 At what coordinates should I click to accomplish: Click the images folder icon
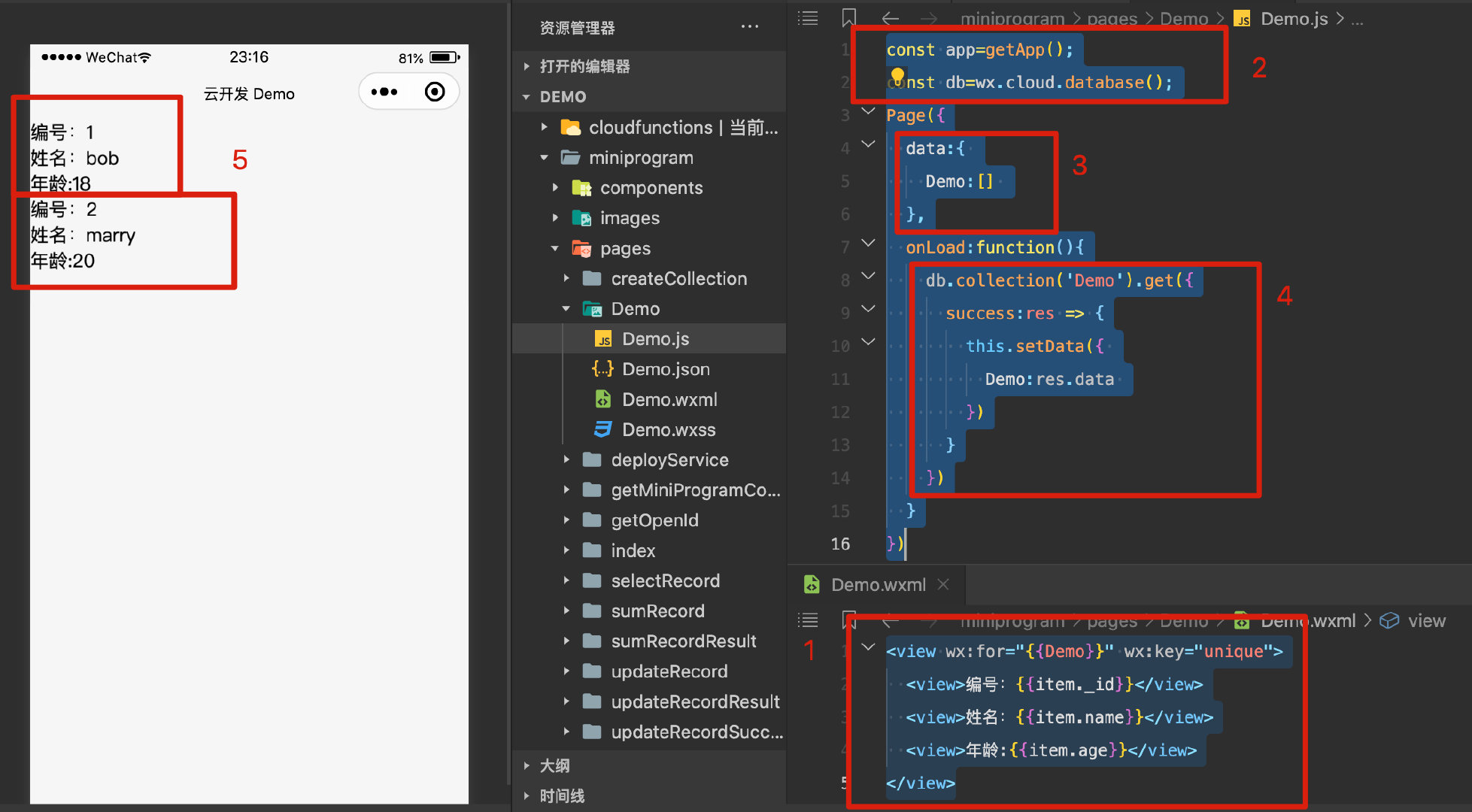[x=581, y=218]
